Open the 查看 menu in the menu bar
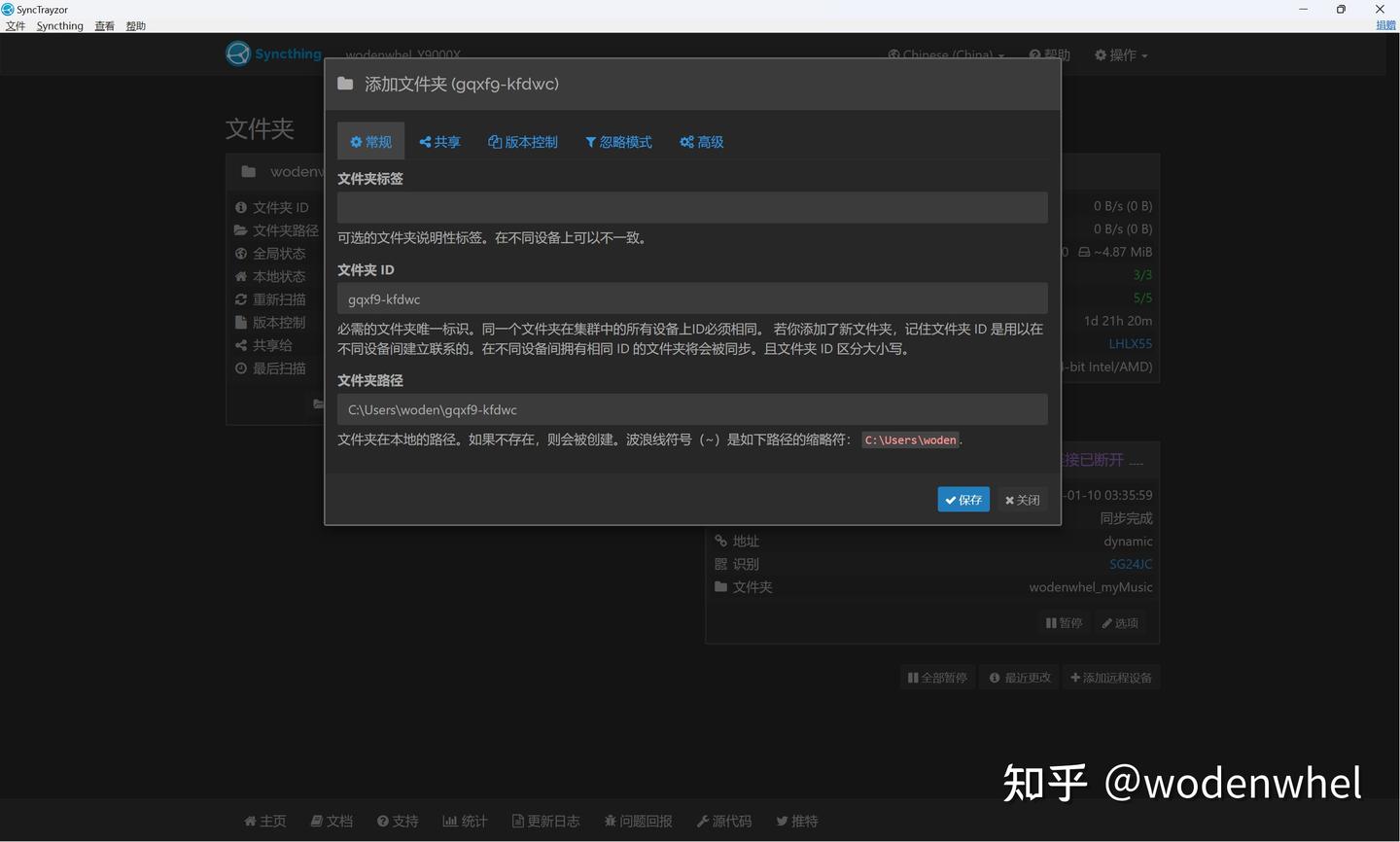The height and width of the screenshot is (842, 1400). [x=103, y=25]
